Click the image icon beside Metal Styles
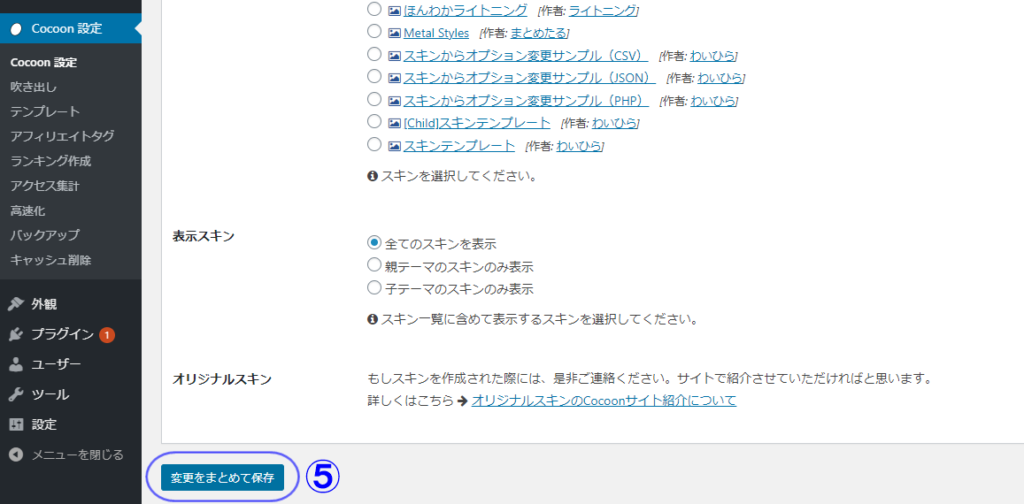This screenshot has height=504, width=1024. pyautogui.click(x=395, y=33)
